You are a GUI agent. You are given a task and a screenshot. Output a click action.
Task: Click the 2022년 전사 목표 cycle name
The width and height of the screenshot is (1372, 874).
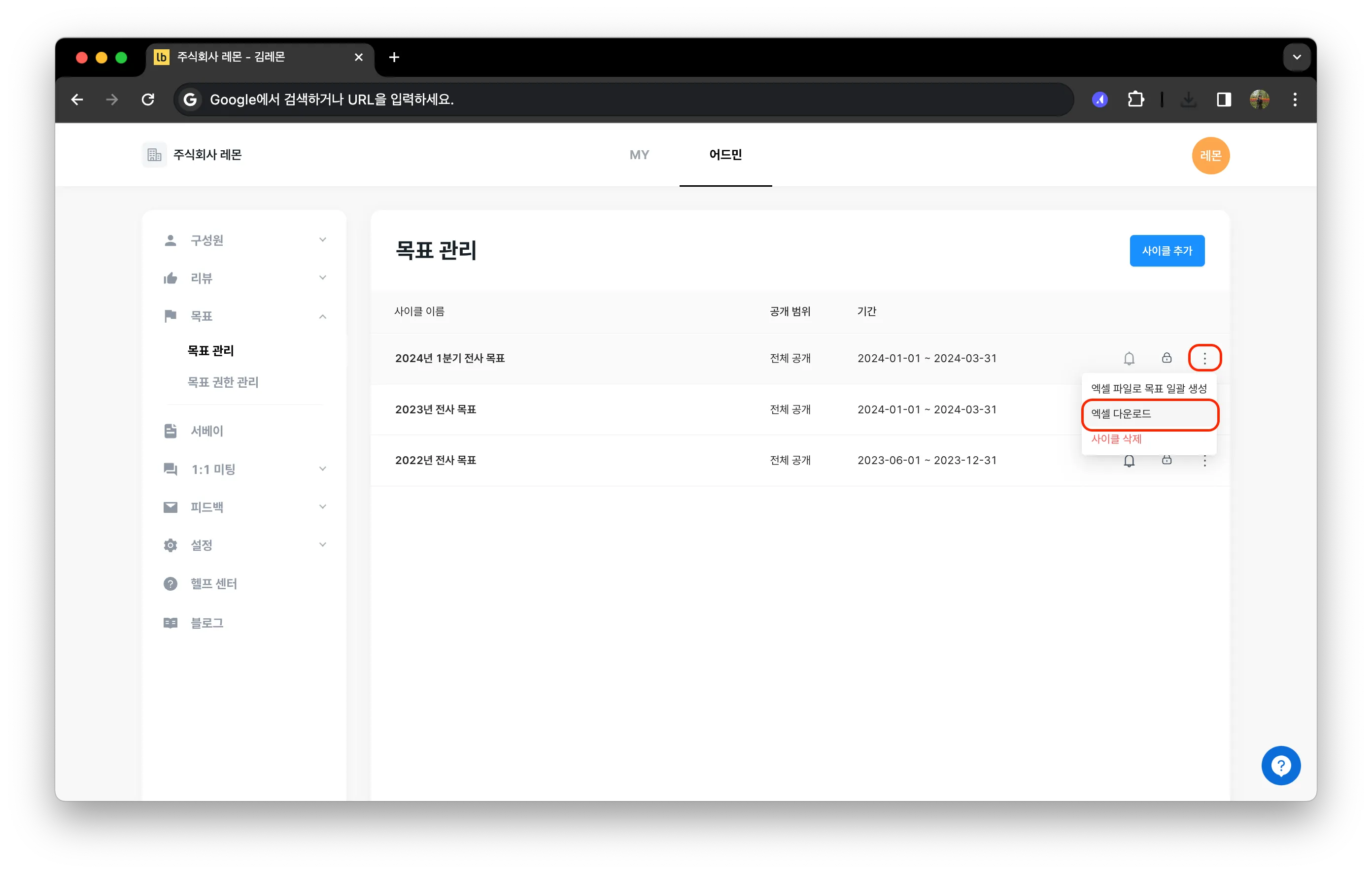(x=435, y=460)
